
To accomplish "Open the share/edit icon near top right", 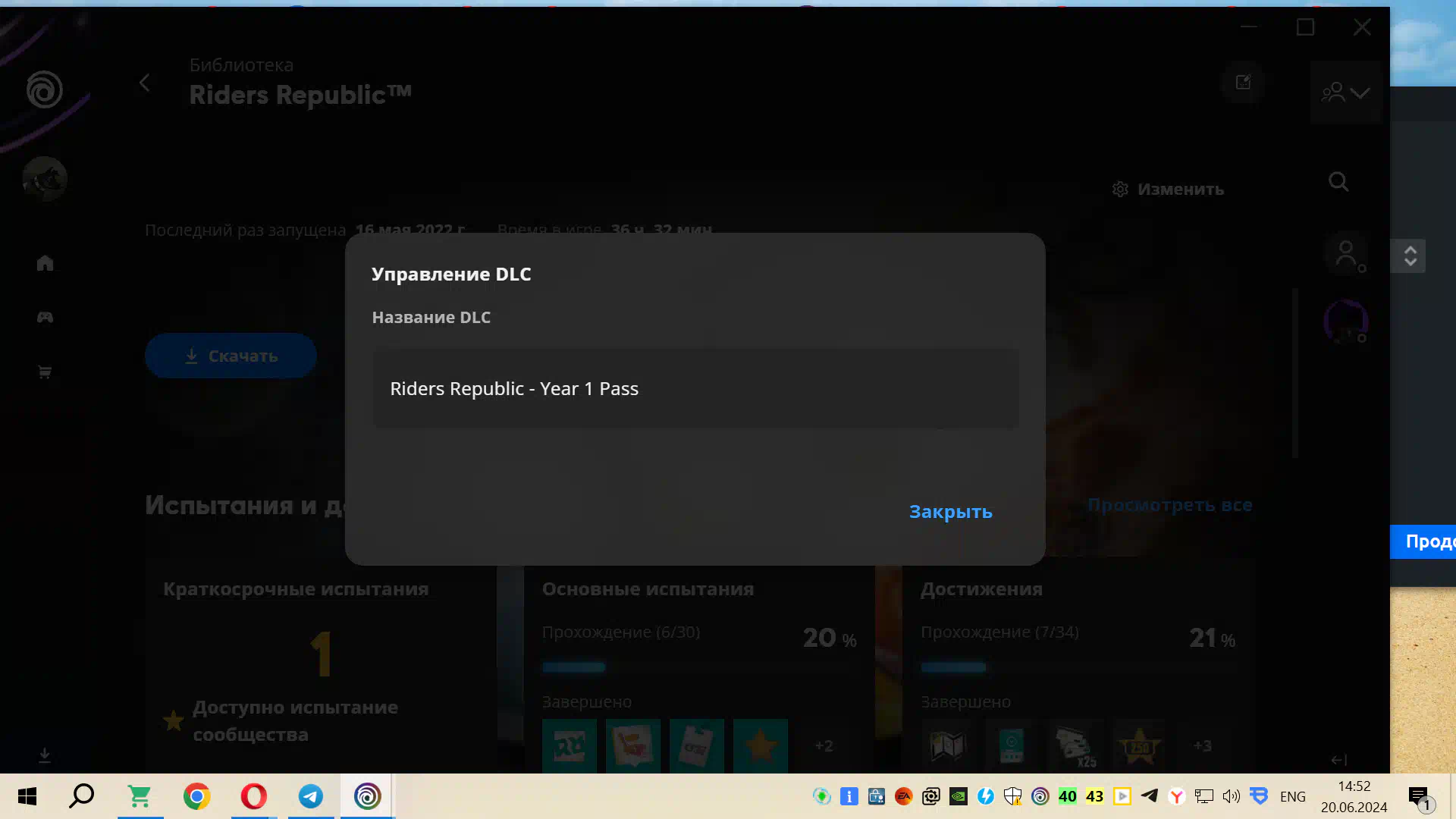I will (x=1243, y=82).
